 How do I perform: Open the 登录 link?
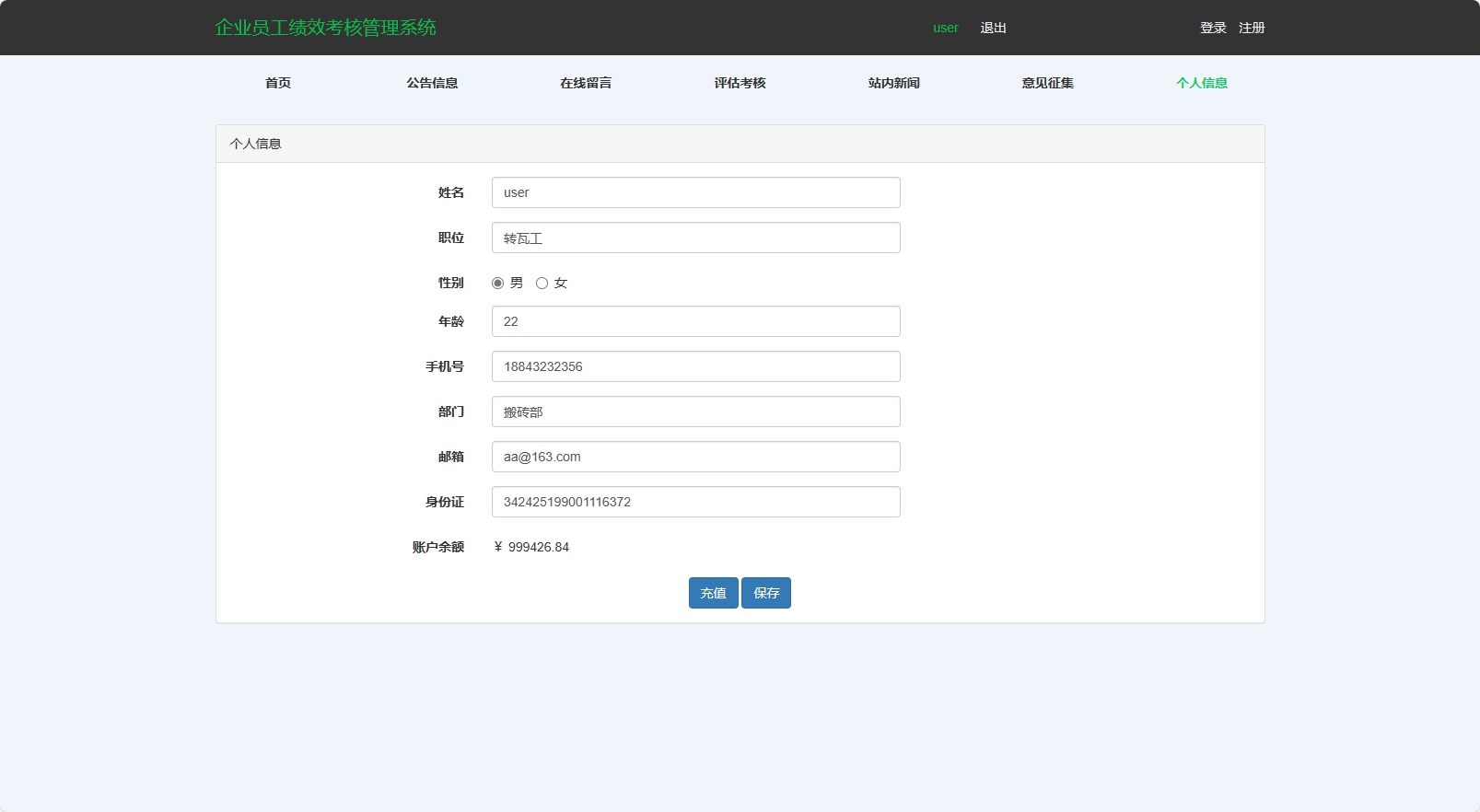click(1213, 28)
